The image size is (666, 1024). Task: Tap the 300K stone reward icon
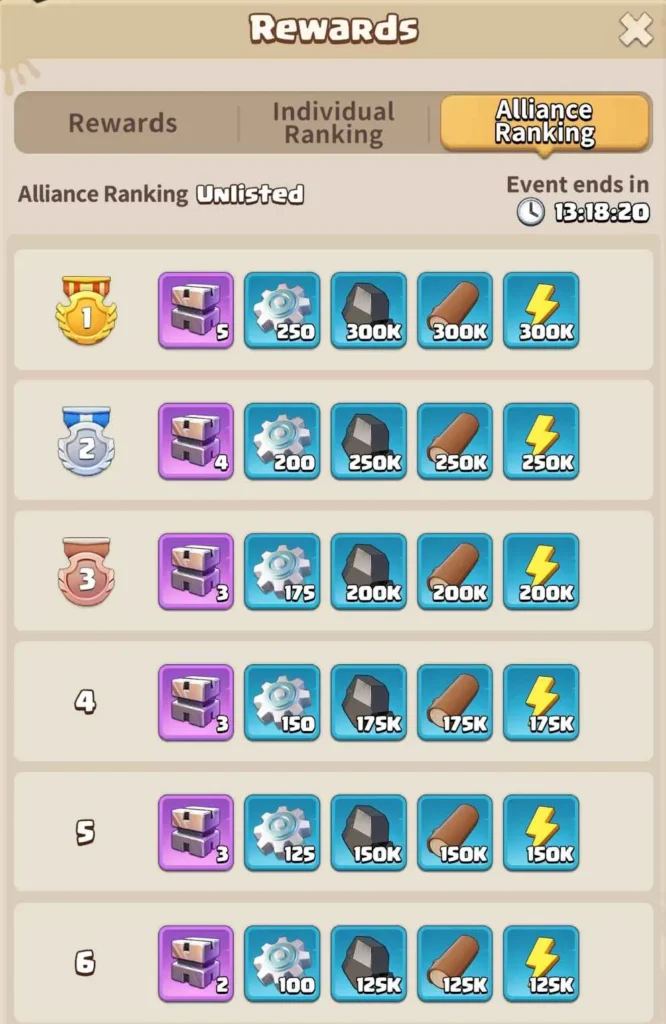click(368, 310)
